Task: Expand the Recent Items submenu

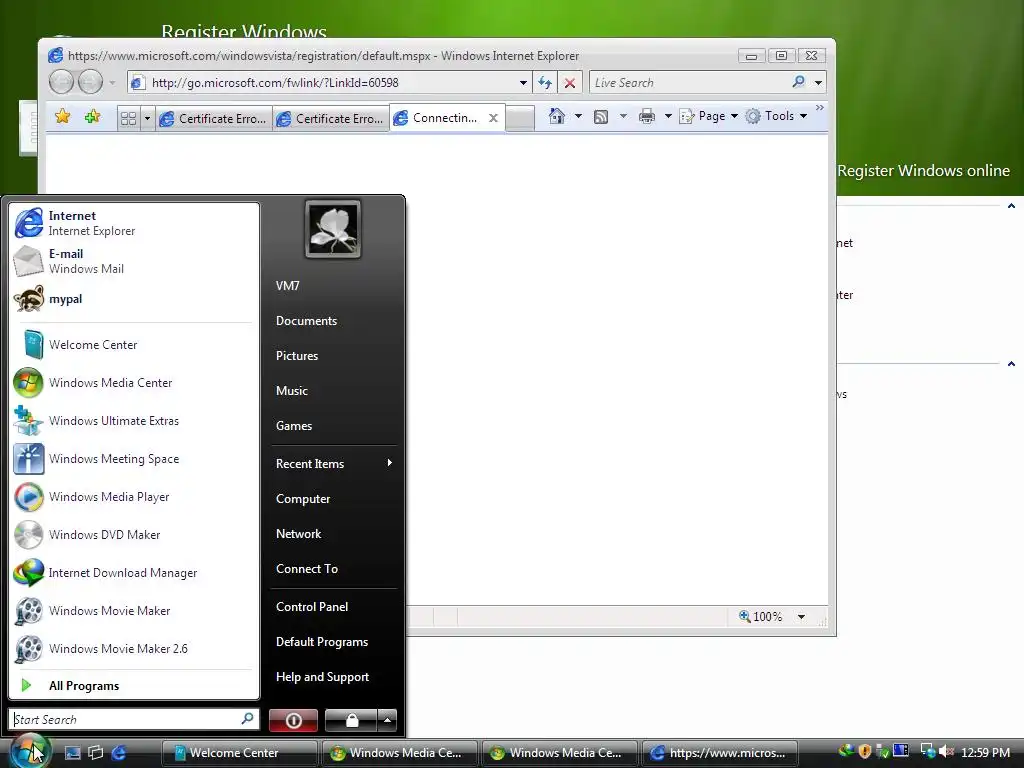Action: (333, 464)
